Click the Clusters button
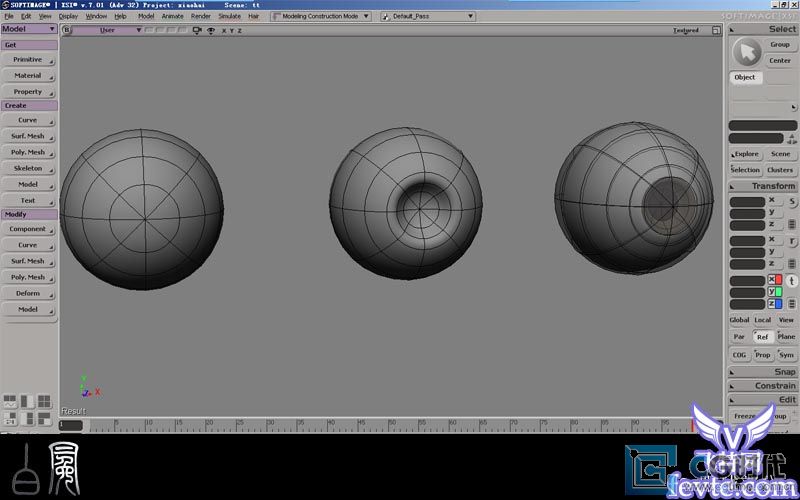Viewport: 800px width, 500px height. pyautogui.click(x=780, y=170)
